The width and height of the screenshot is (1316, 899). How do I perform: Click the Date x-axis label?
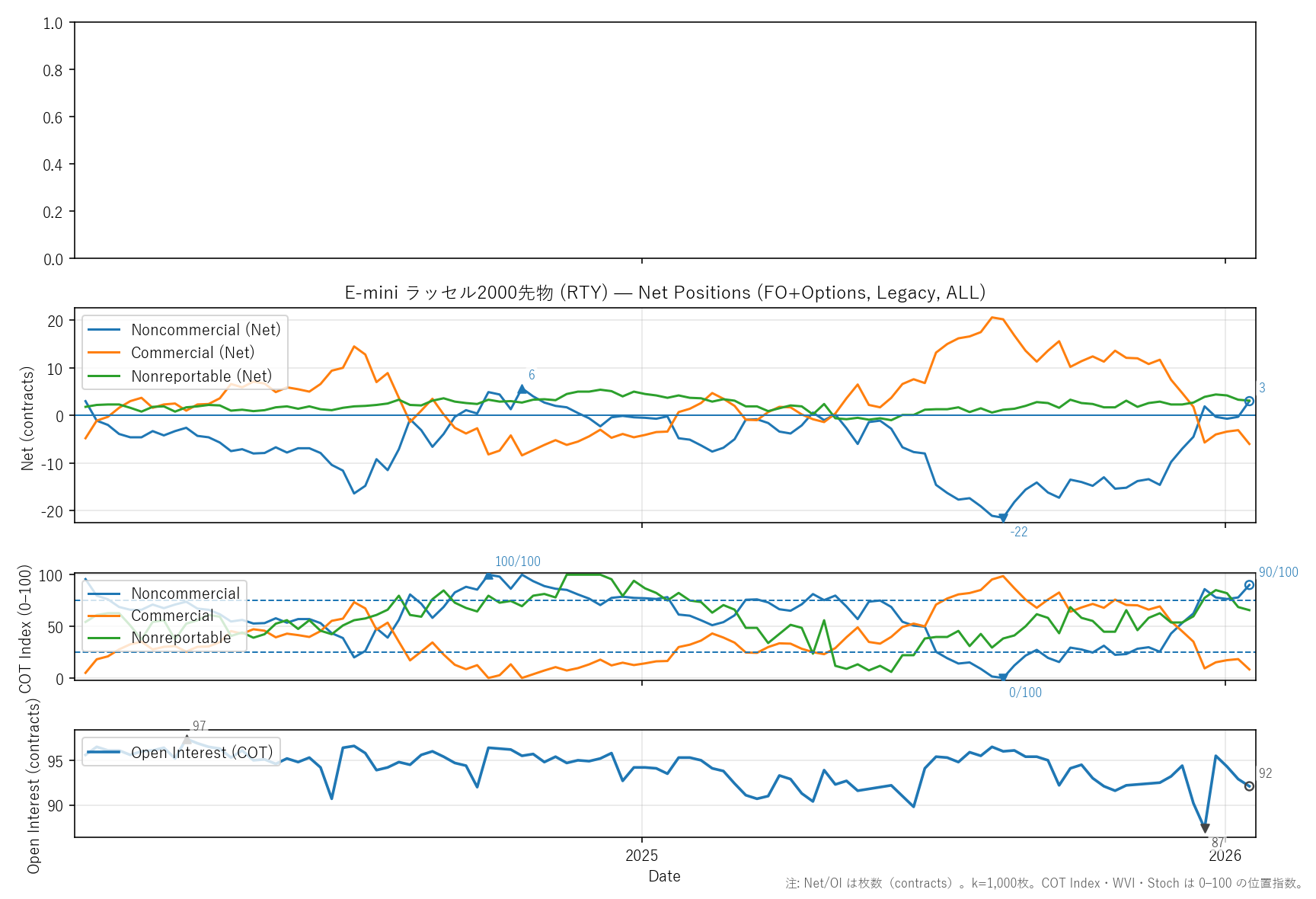pos(664,876)
